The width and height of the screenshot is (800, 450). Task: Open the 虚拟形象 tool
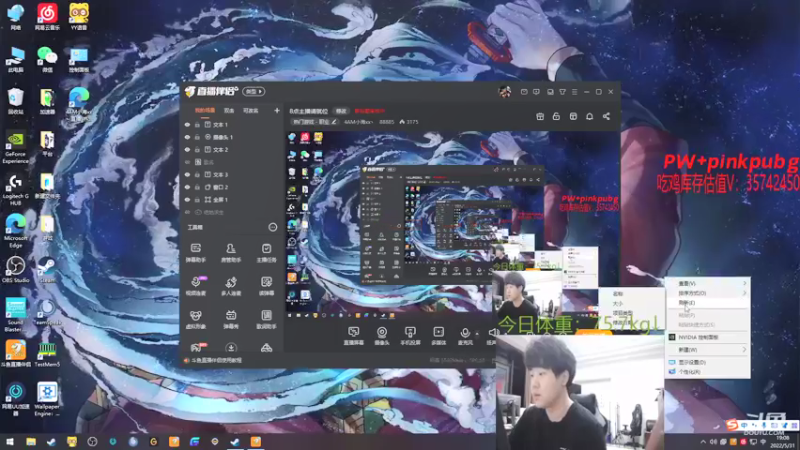click(x=195, y=319)
